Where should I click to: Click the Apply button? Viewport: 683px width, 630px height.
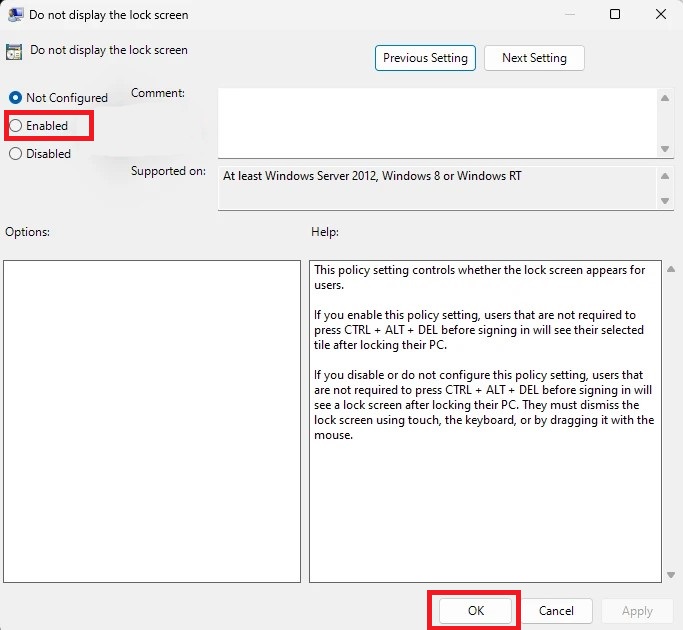click(637, 611)
